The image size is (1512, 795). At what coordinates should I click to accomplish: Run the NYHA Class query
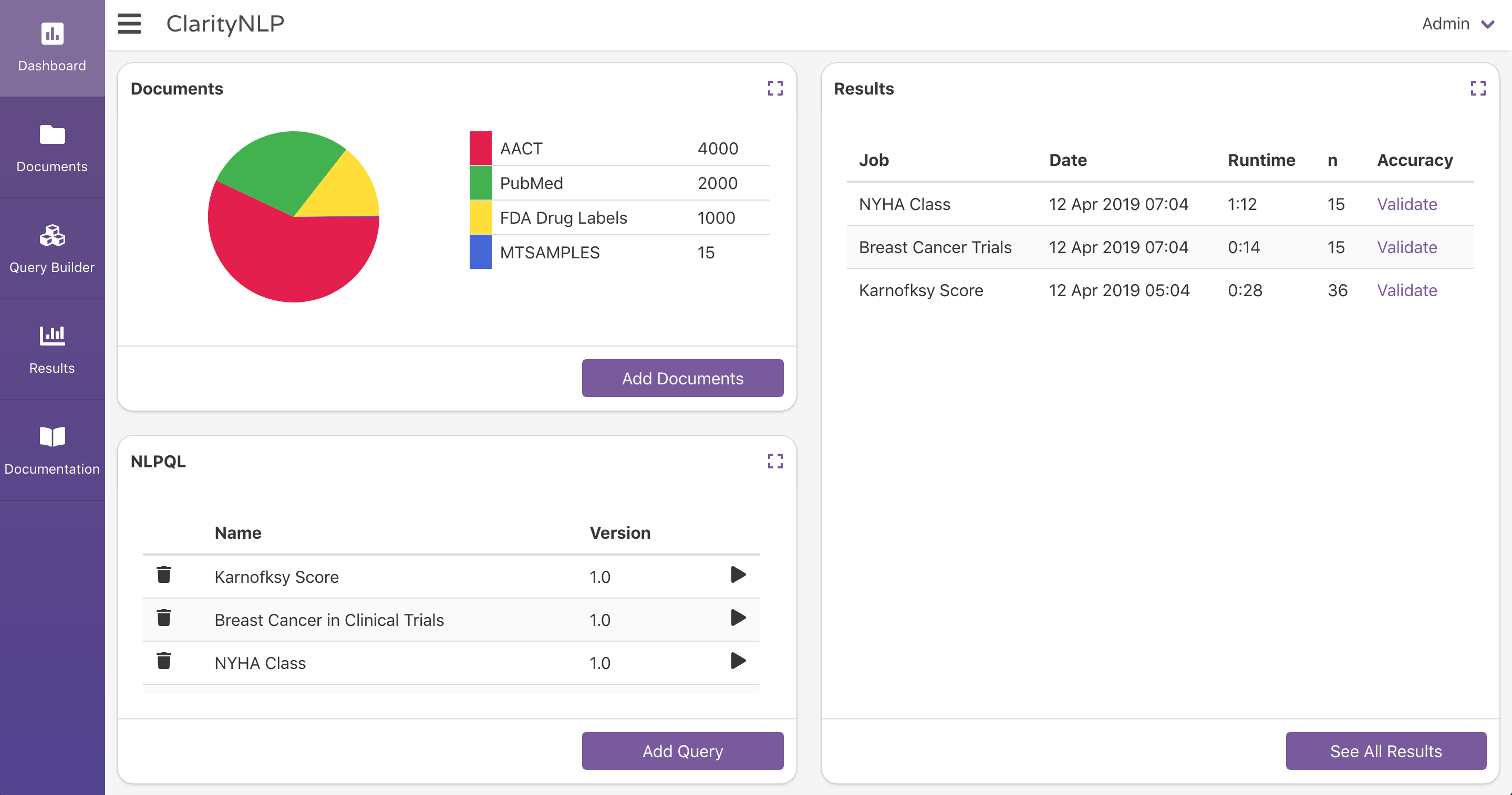coord(738,661)
